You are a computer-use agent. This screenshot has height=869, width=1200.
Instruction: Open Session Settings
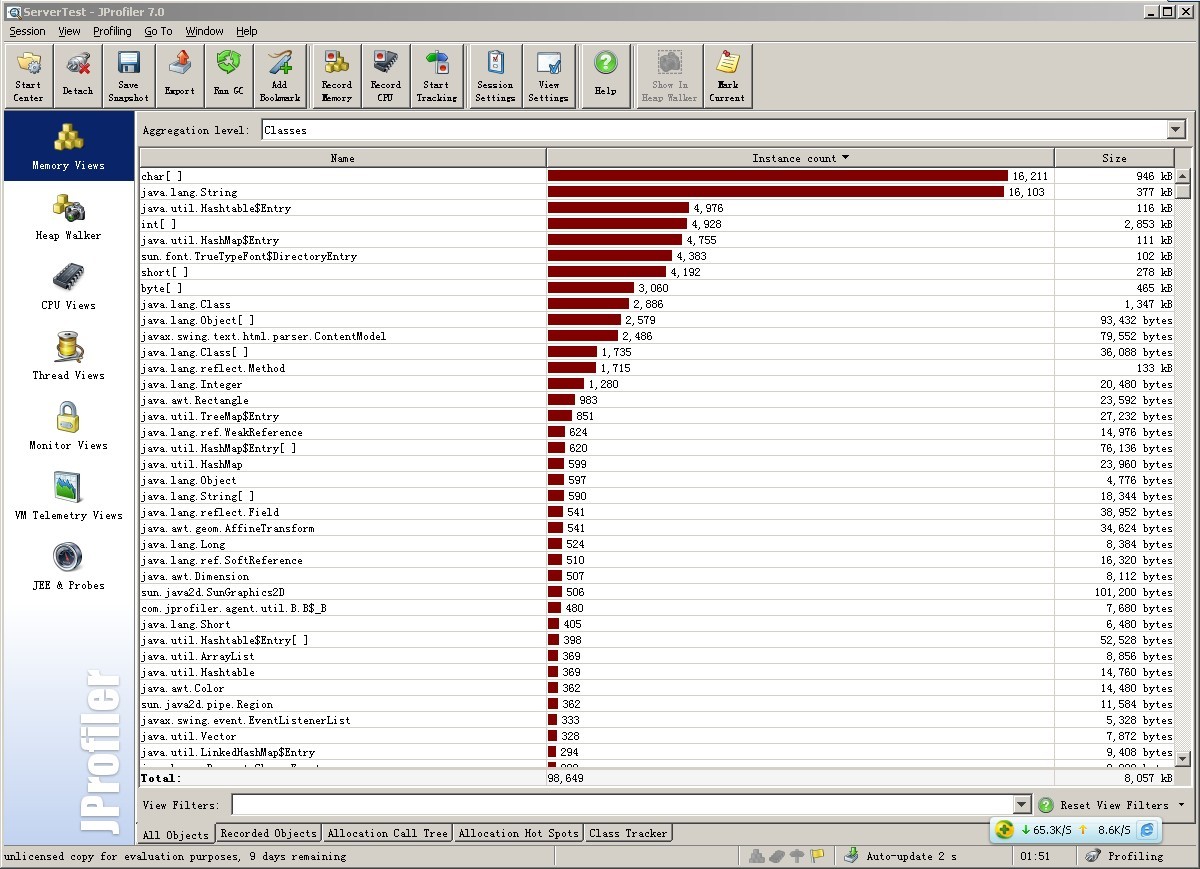495,76
